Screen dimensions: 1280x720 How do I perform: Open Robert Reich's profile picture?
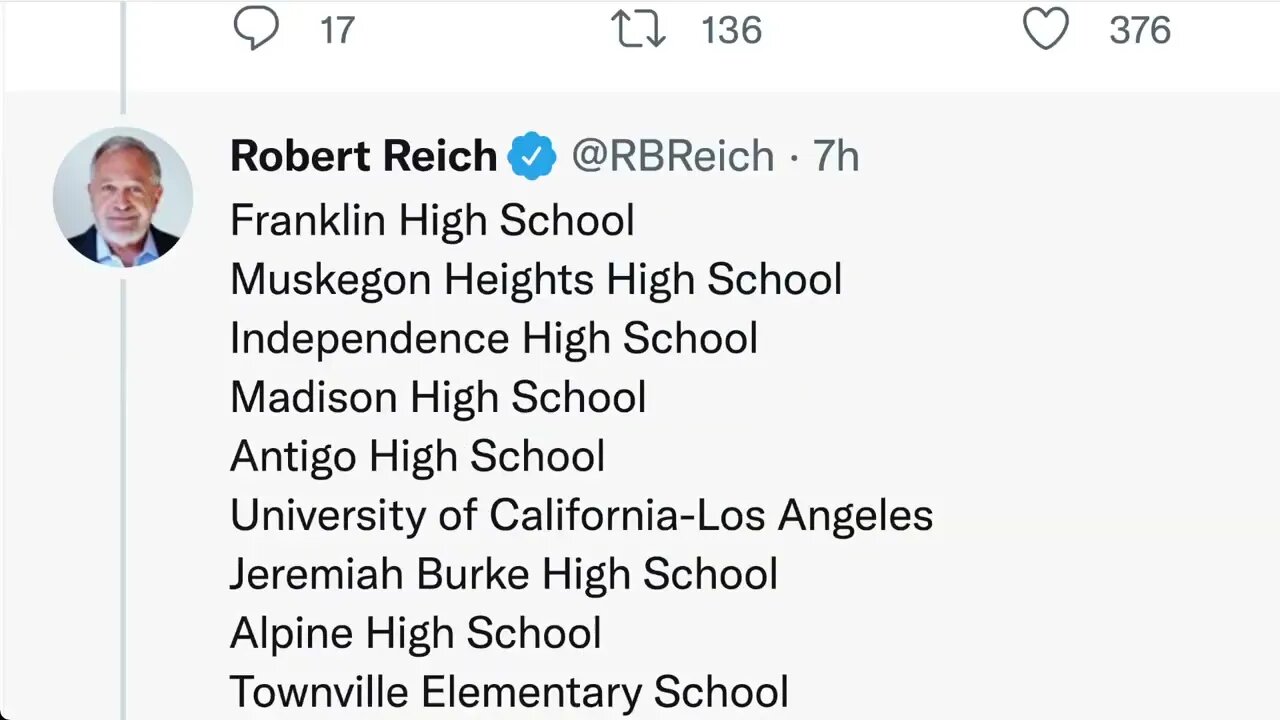122,197
